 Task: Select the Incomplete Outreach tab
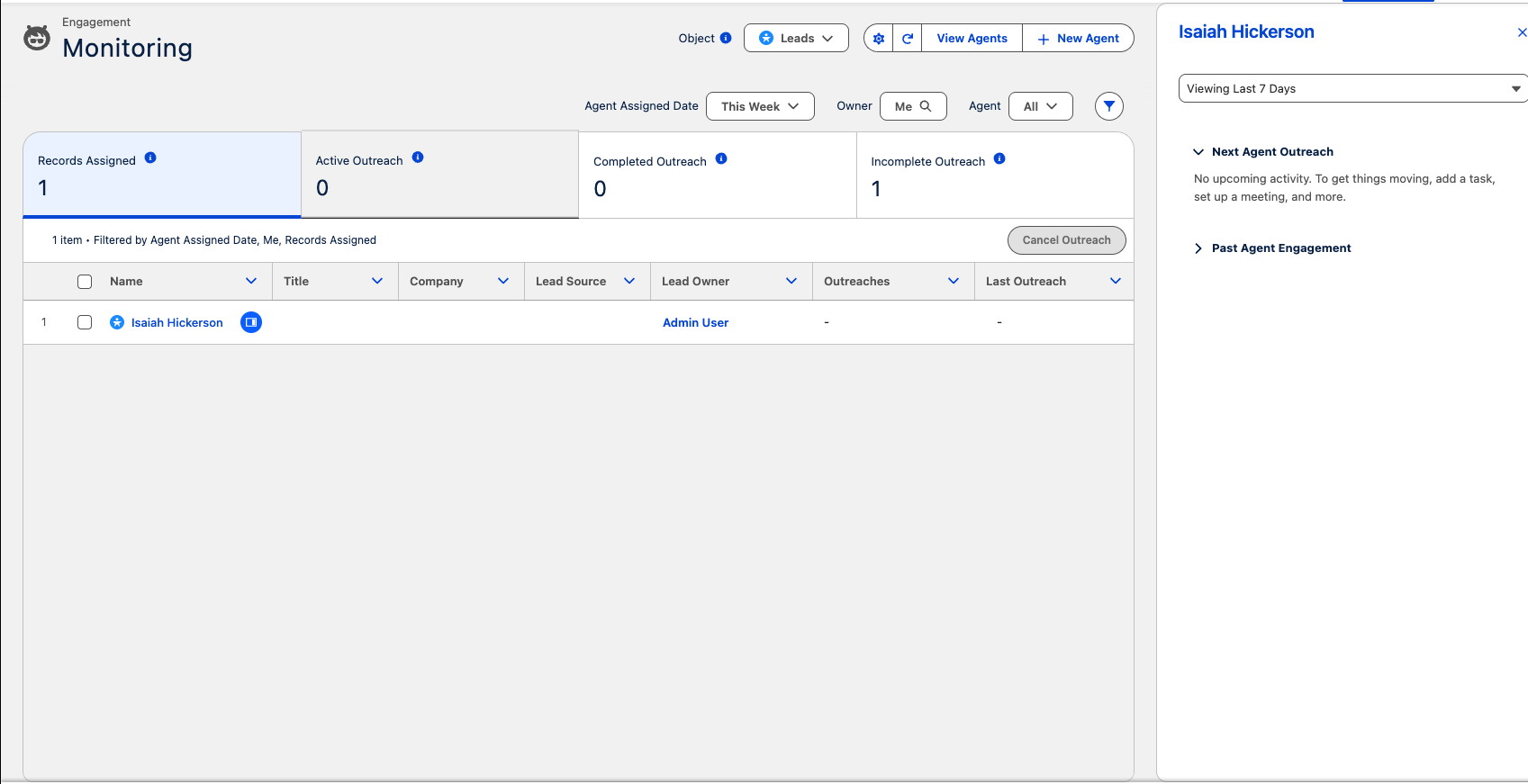(x=995, y=176)
